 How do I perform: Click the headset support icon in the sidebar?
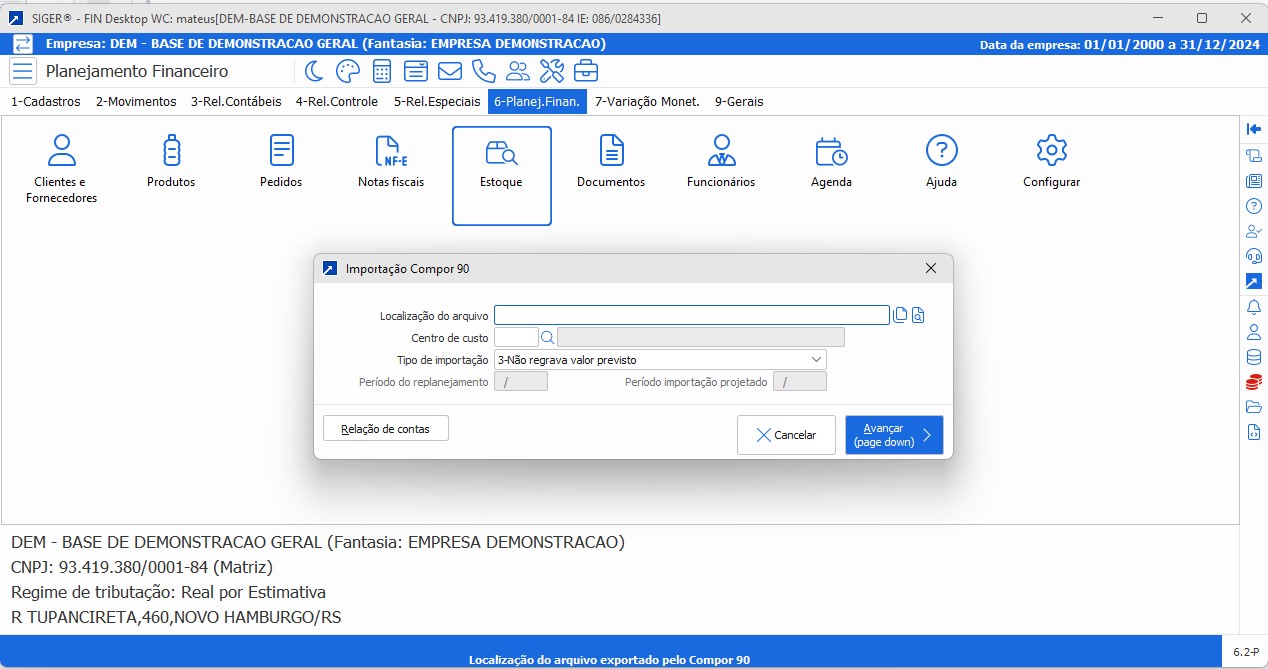click(1253, 256)
